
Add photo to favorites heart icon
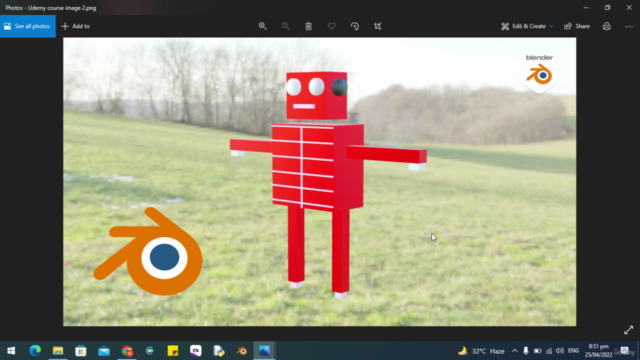tap(331, 26)
